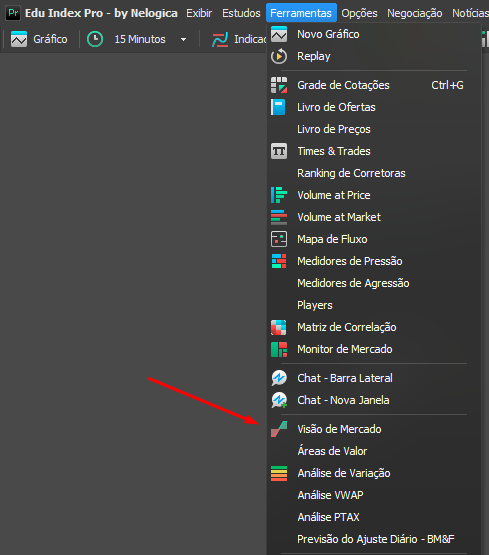The width and height of the screenshot is (489, 555).
Task: Click the Livro de Ofertas blue book icon
Action: click(x=278, y=107)
